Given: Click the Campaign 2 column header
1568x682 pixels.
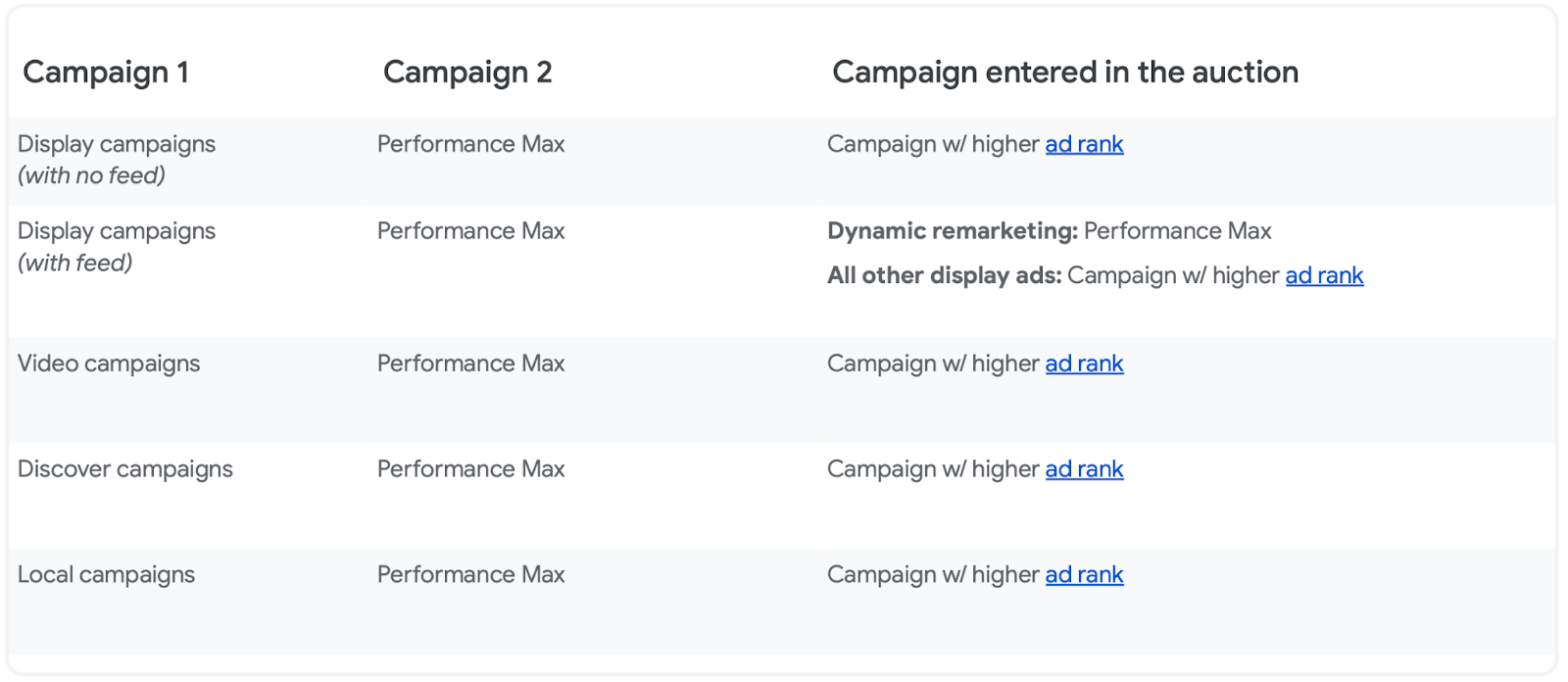Looking at the screenshot, I should click(467, 72).
